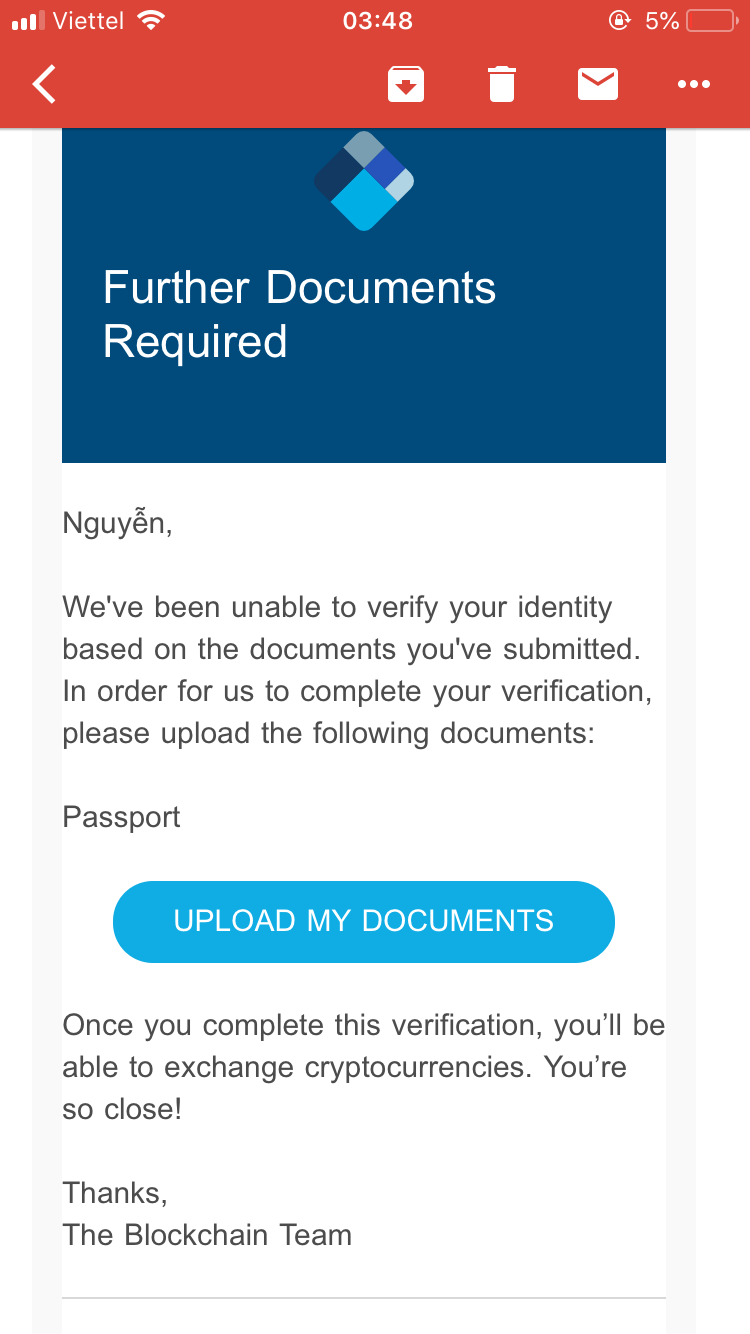Tap the battery icon in the status bar
The height and width of the screenshot is (1334, 750).
[x=713, y=21]
